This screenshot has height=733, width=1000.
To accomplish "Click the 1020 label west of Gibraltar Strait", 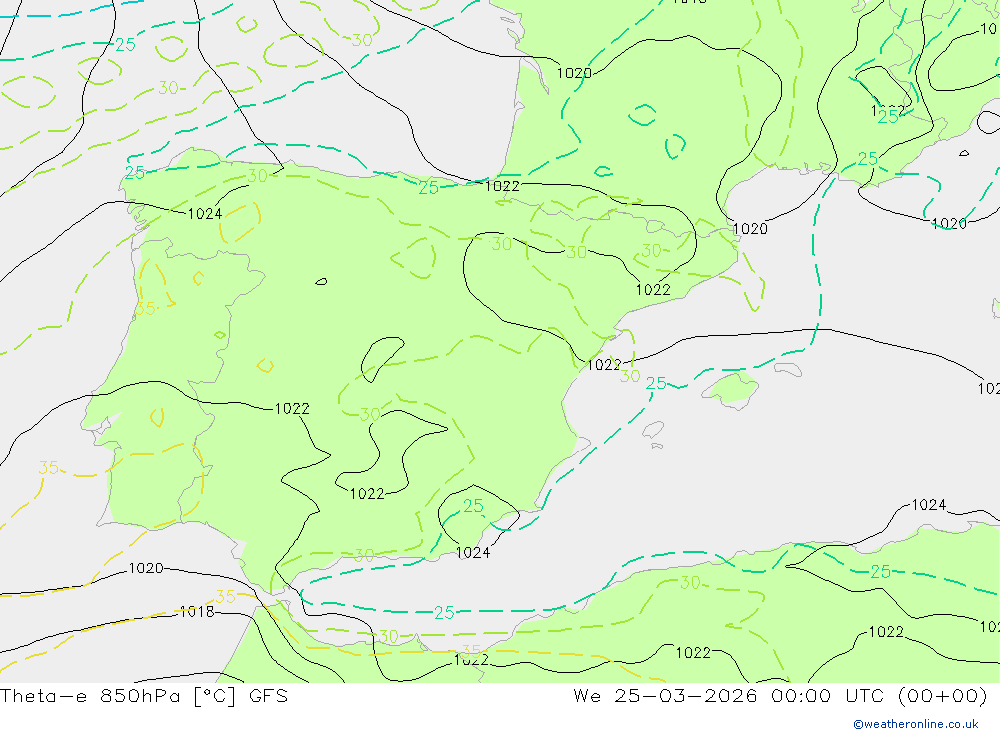I will click(x=146, y=568).
